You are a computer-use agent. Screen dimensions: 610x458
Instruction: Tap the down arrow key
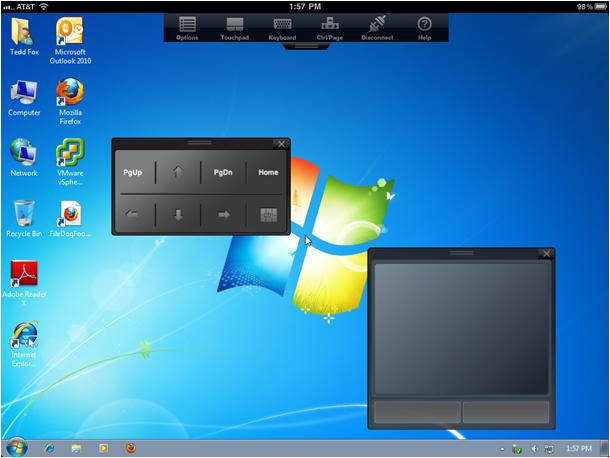(178, 214)
